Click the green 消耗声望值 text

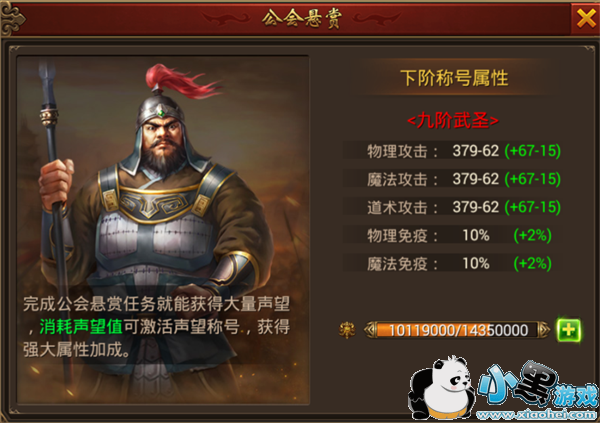click(81, 327)
